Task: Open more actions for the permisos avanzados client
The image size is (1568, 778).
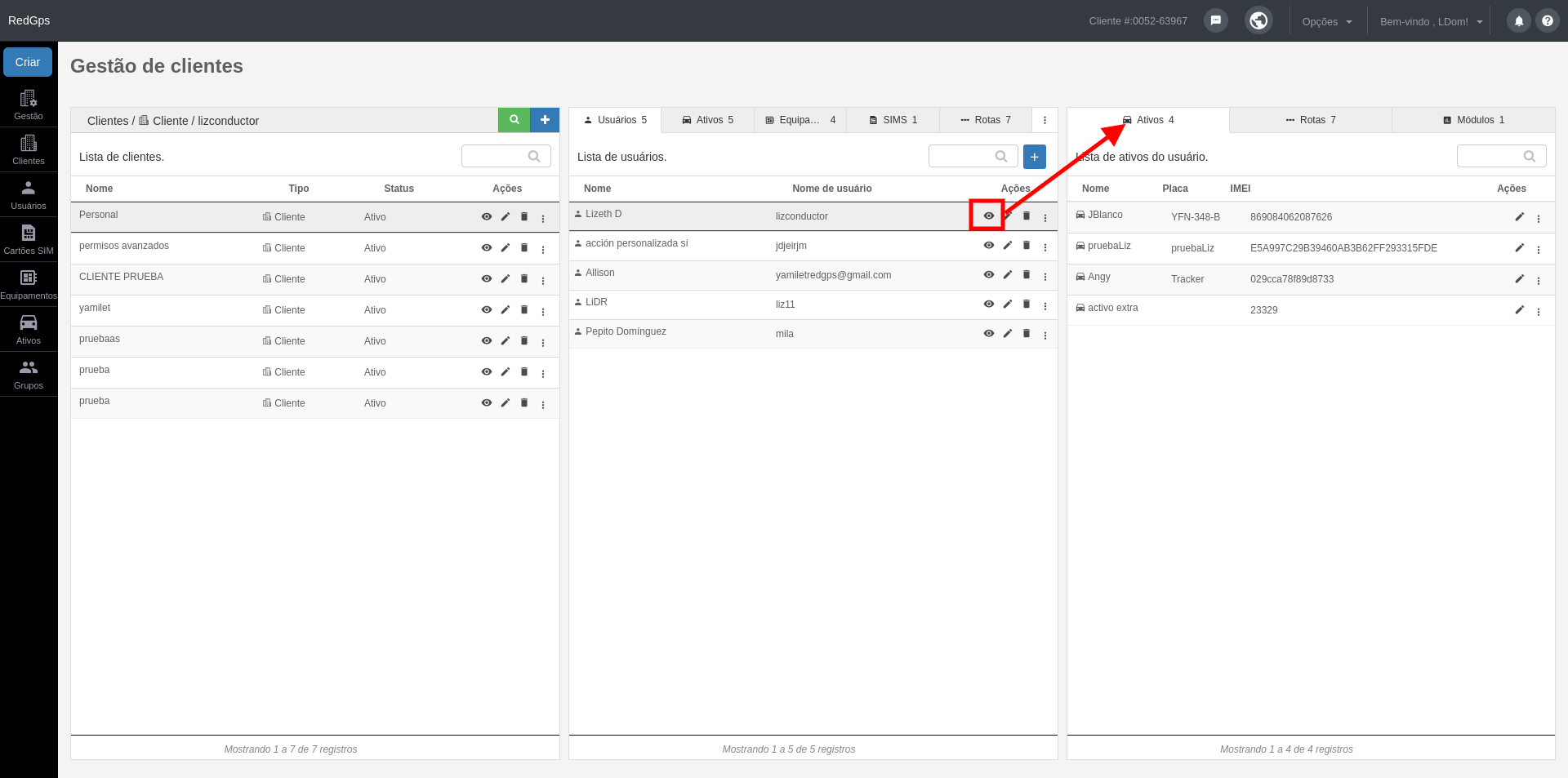Action: tap(543, 249)
